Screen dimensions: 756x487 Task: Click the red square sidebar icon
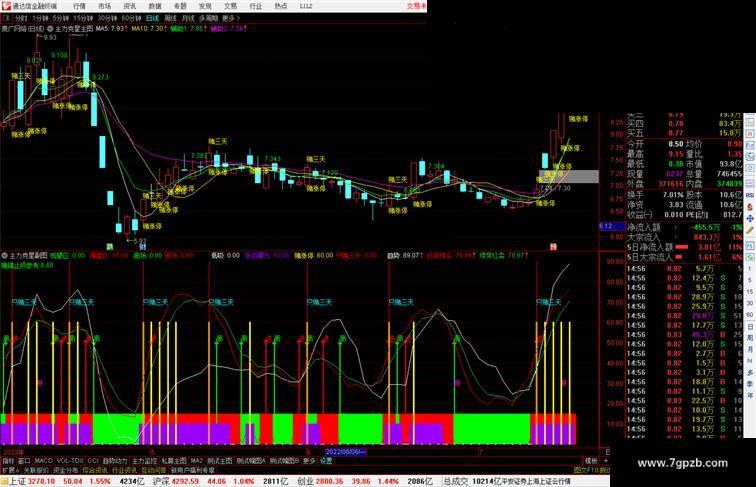click(x=750, y=133)
